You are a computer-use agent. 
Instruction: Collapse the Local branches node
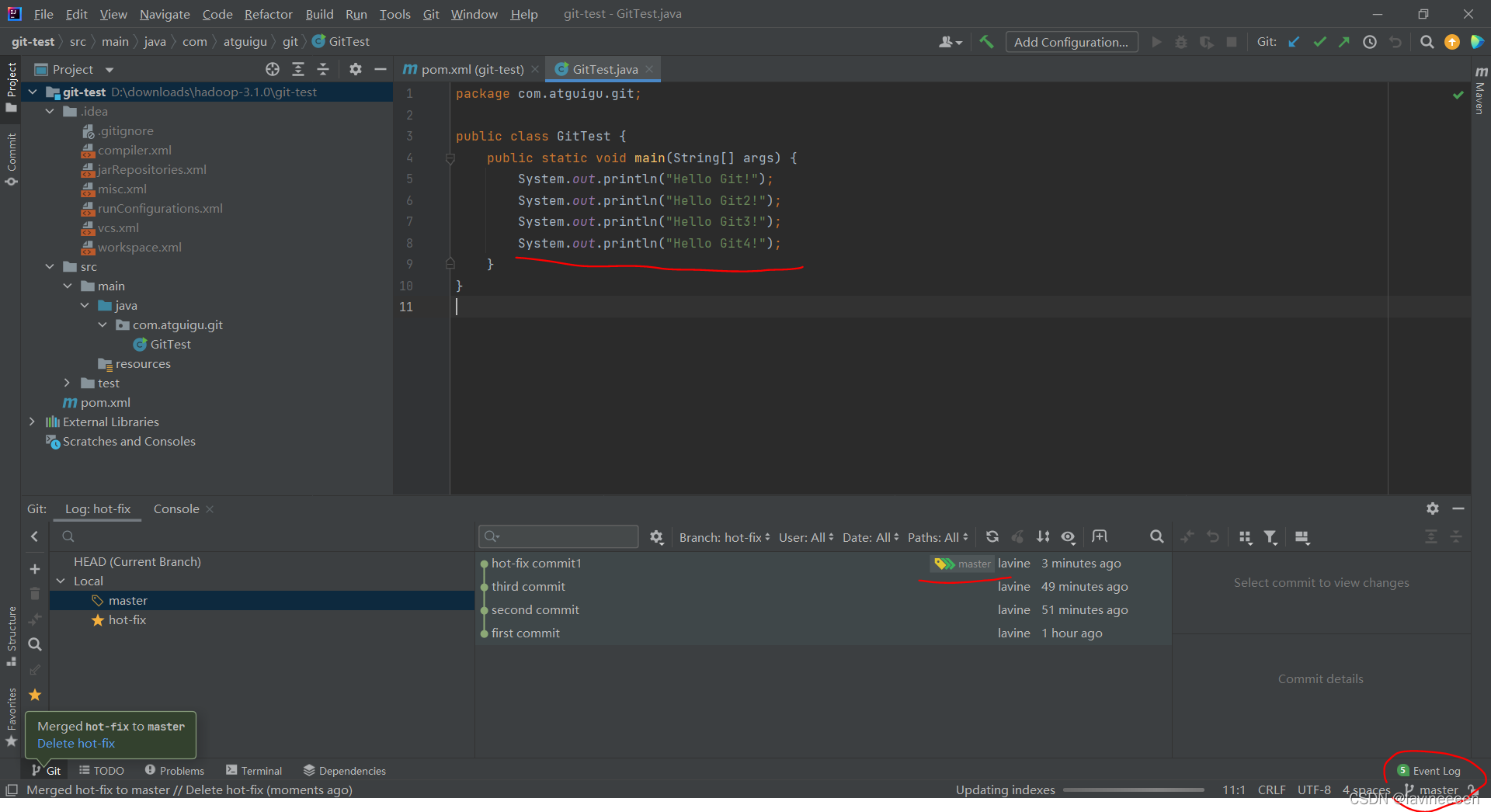click(61, 581)
